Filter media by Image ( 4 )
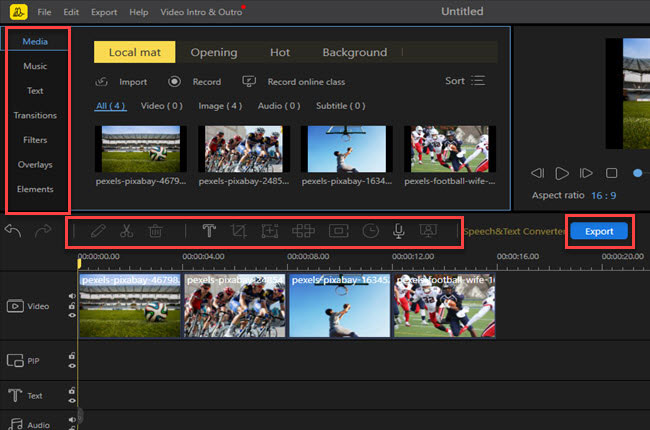The width and height of the screenshot is (650, 430). tap(220, 106)
